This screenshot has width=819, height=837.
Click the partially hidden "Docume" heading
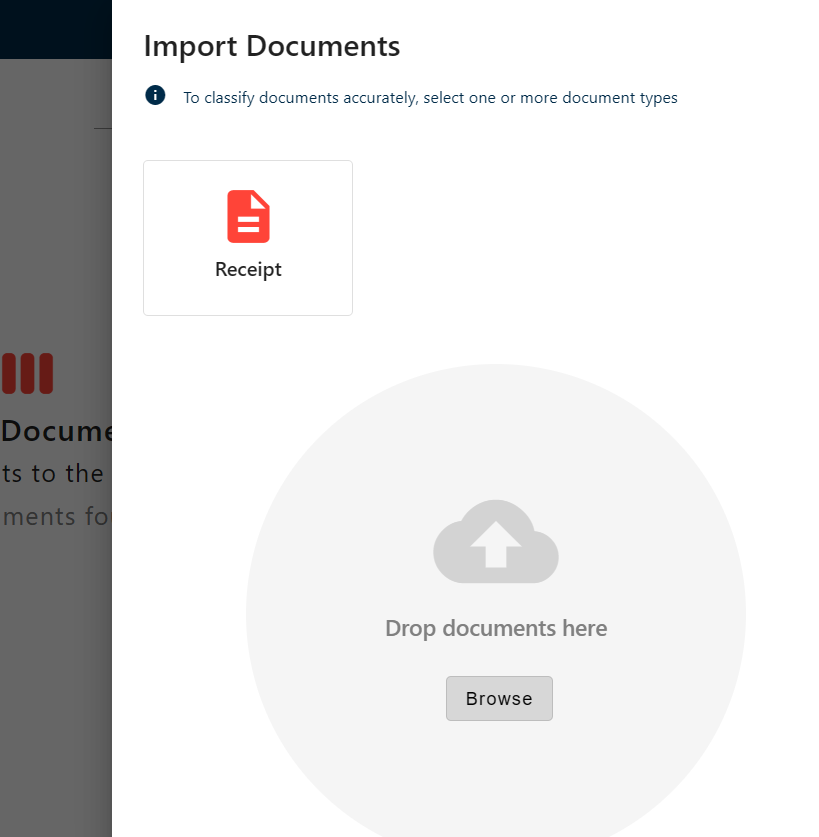click(x=57, y=431)
